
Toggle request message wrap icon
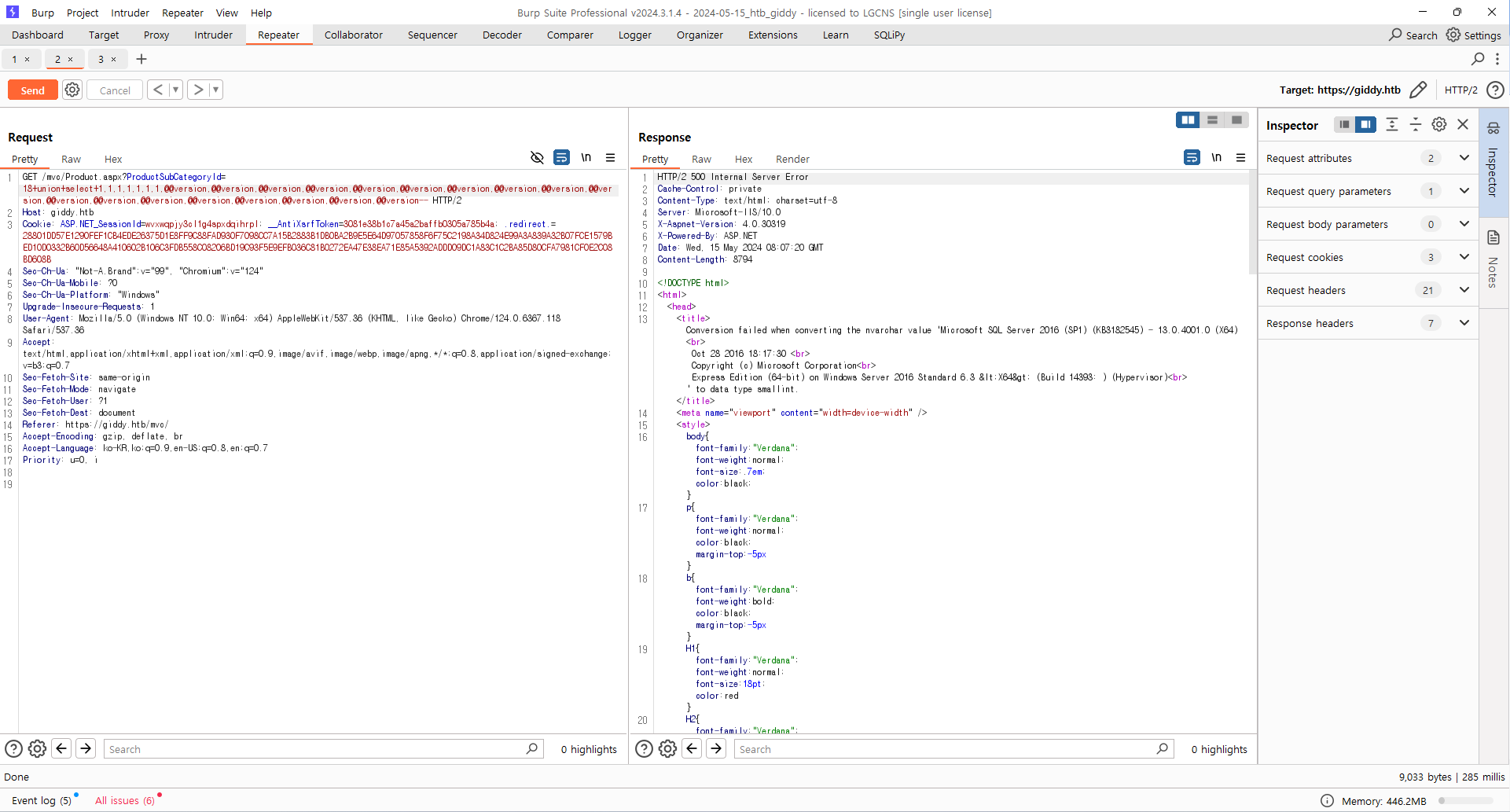click(x=561, y=157)
